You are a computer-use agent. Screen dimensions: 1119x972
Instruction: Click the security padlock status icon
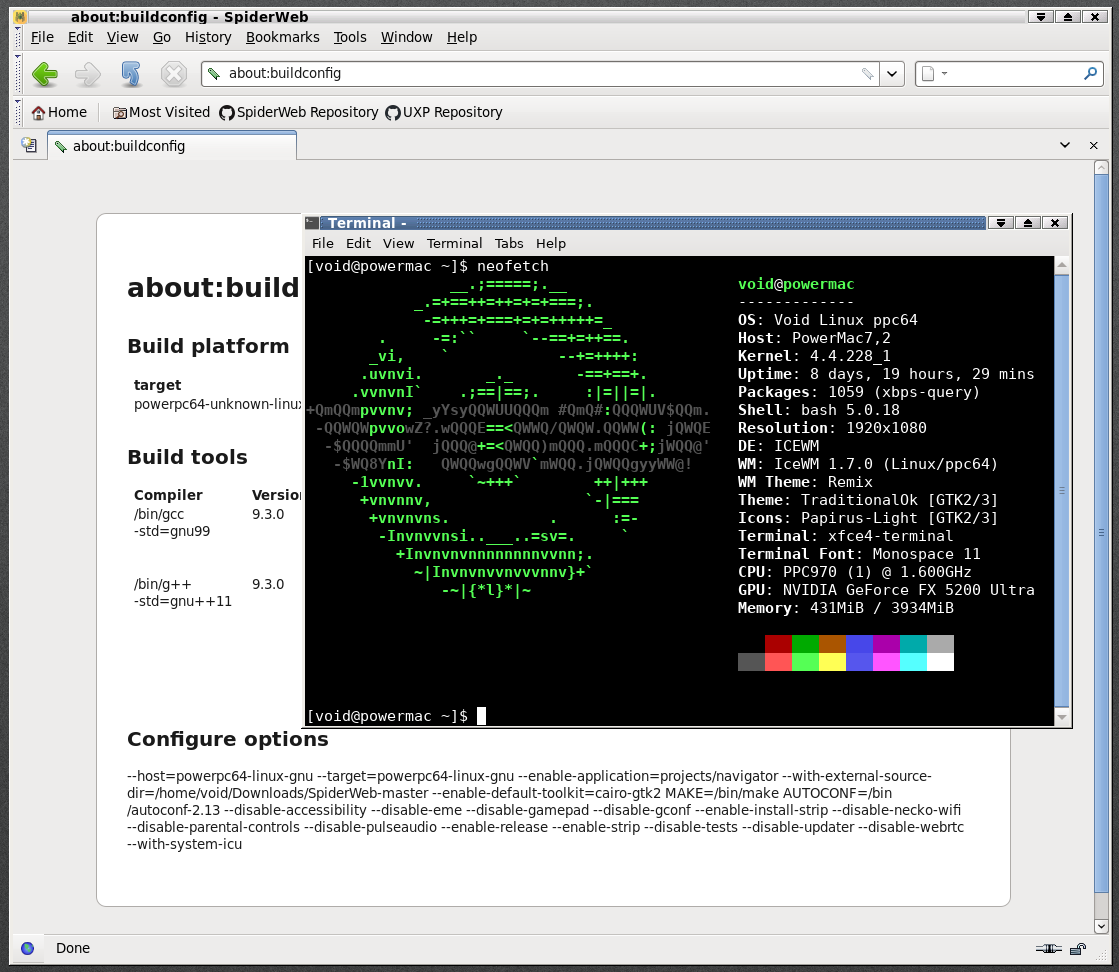pyautogui.click(x=1078, y=948)
